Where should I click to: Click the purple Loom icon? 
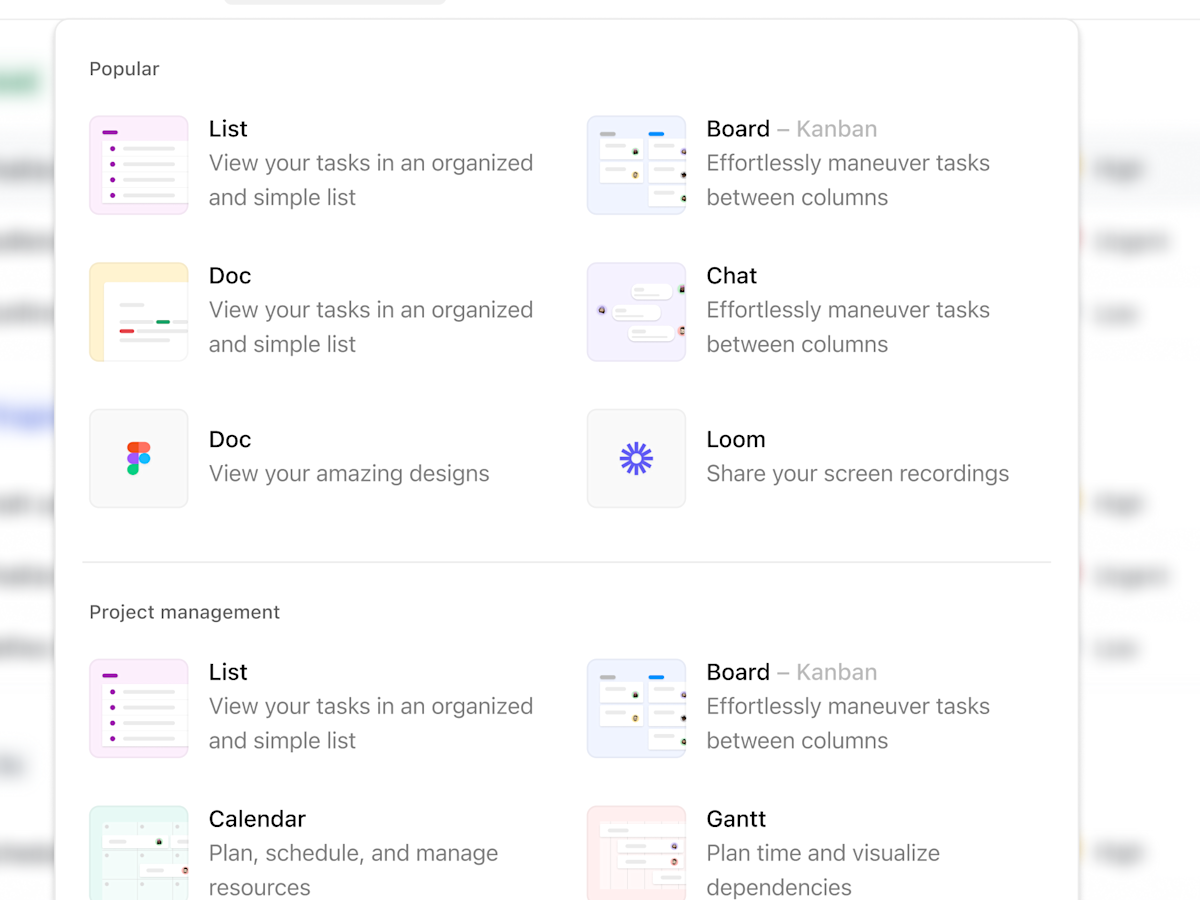636,458
